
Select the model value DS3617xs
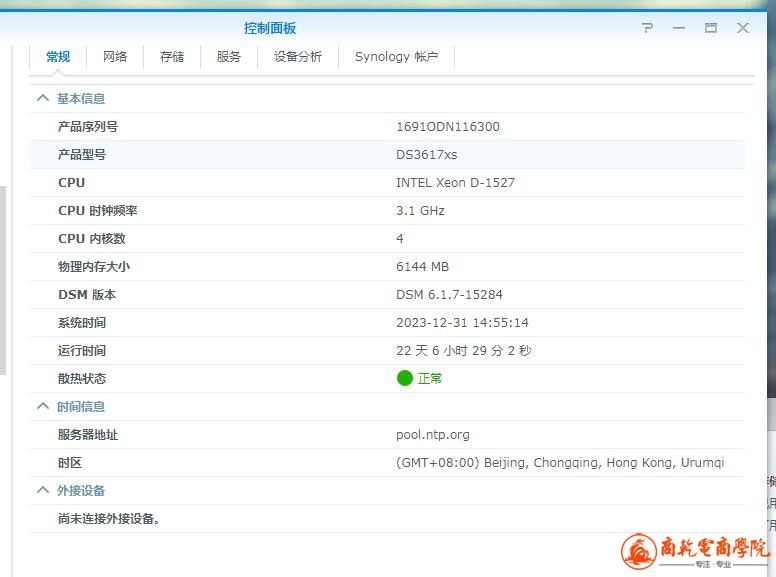point(427,155)
